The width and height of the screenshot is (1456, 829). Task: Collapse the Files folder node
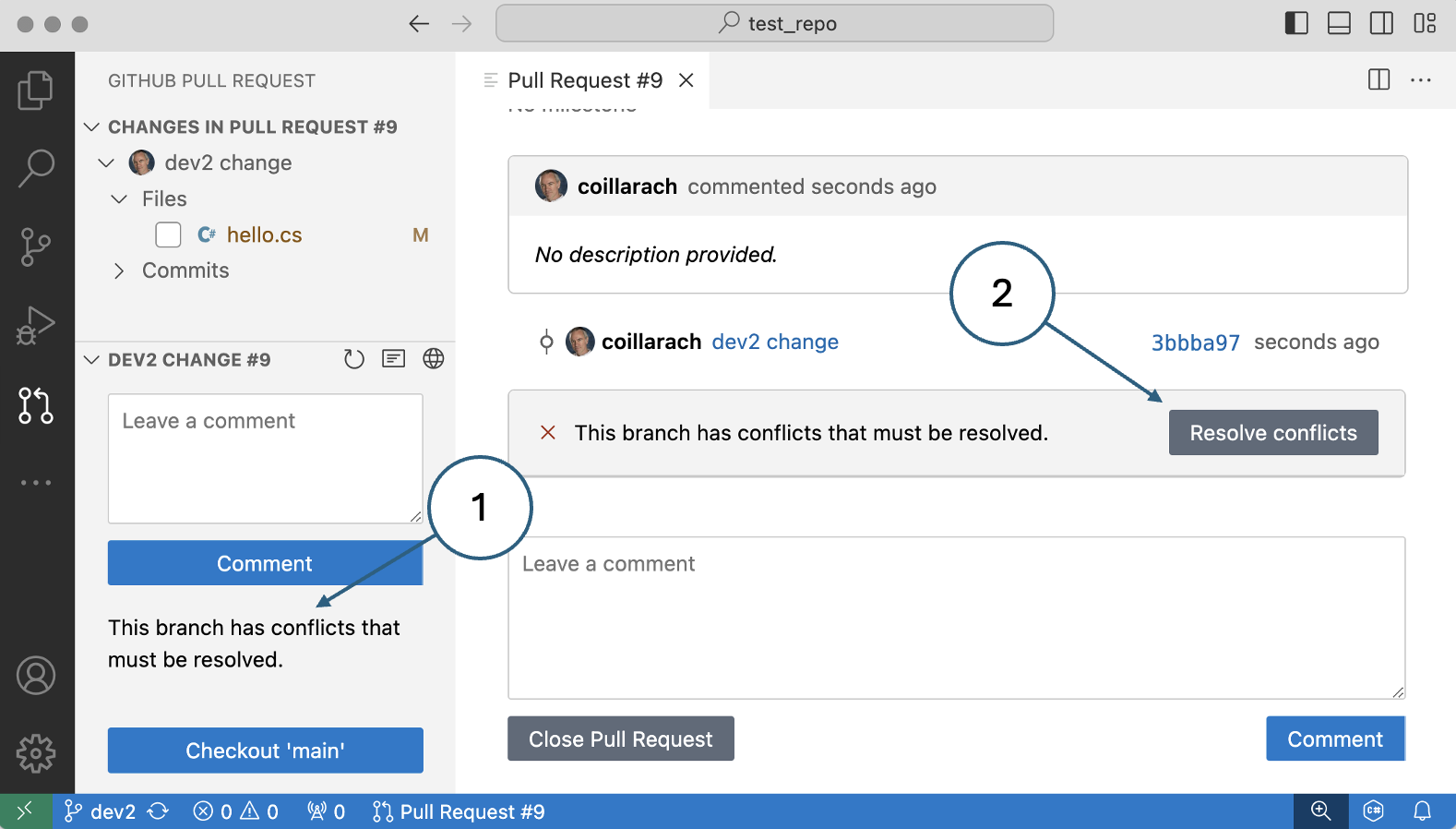(119, 199)
